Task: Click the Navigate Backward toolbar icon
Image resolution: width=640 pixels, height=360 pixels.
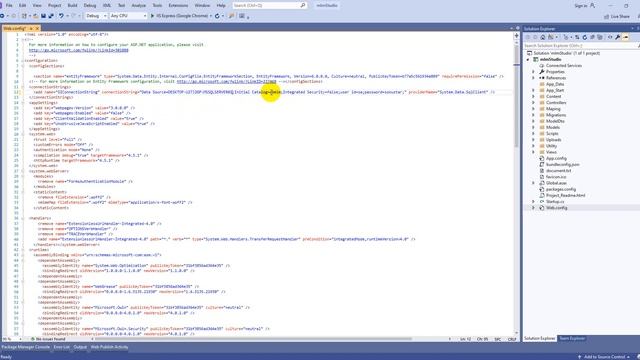Action: coord(2,16)
